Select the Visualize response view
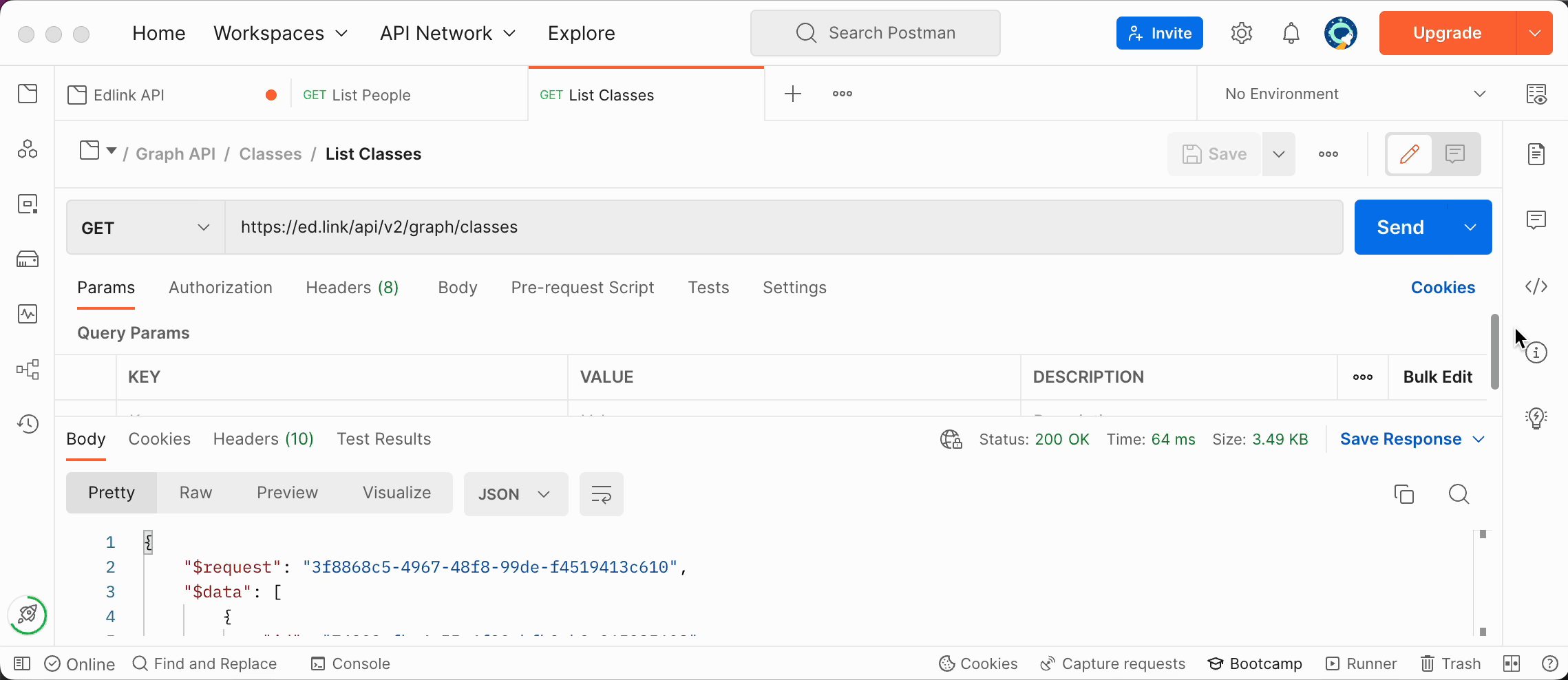The width and height of the screenshot is (1568, 680). point(397,493)
